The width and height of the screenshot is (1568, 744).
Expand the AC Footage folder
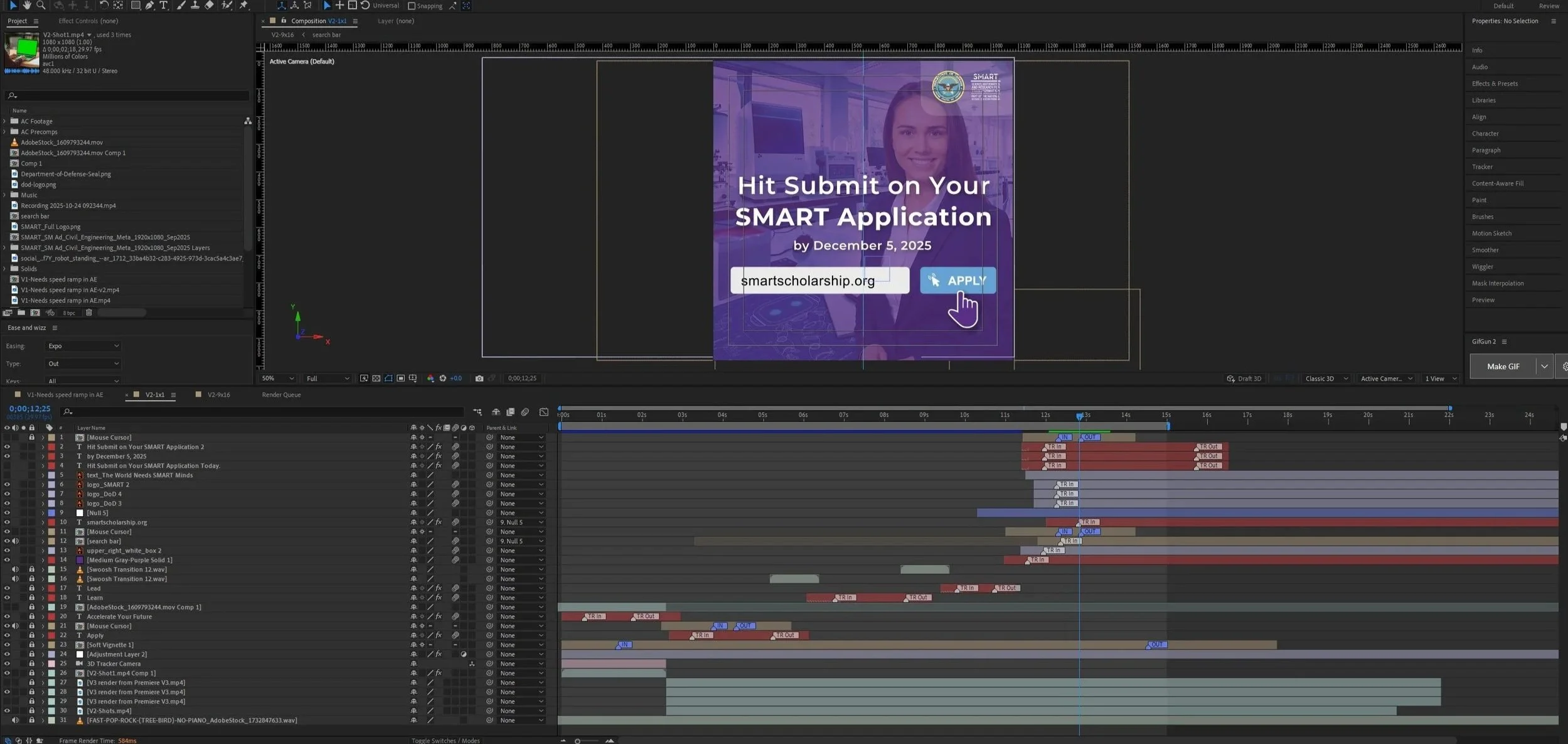pyautogui.click(x=5, y=121)
